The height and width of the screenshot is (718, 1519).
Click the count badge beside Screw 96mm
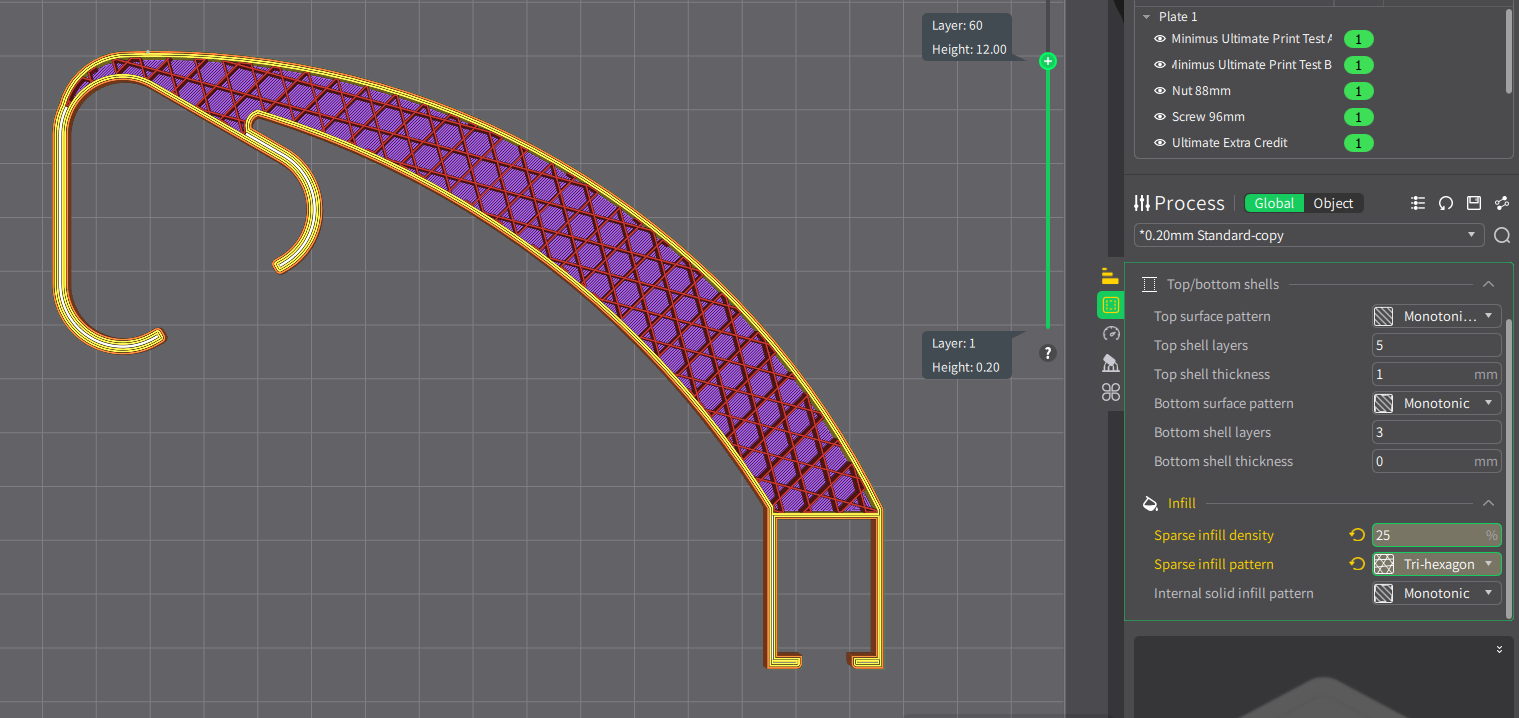1358,117
